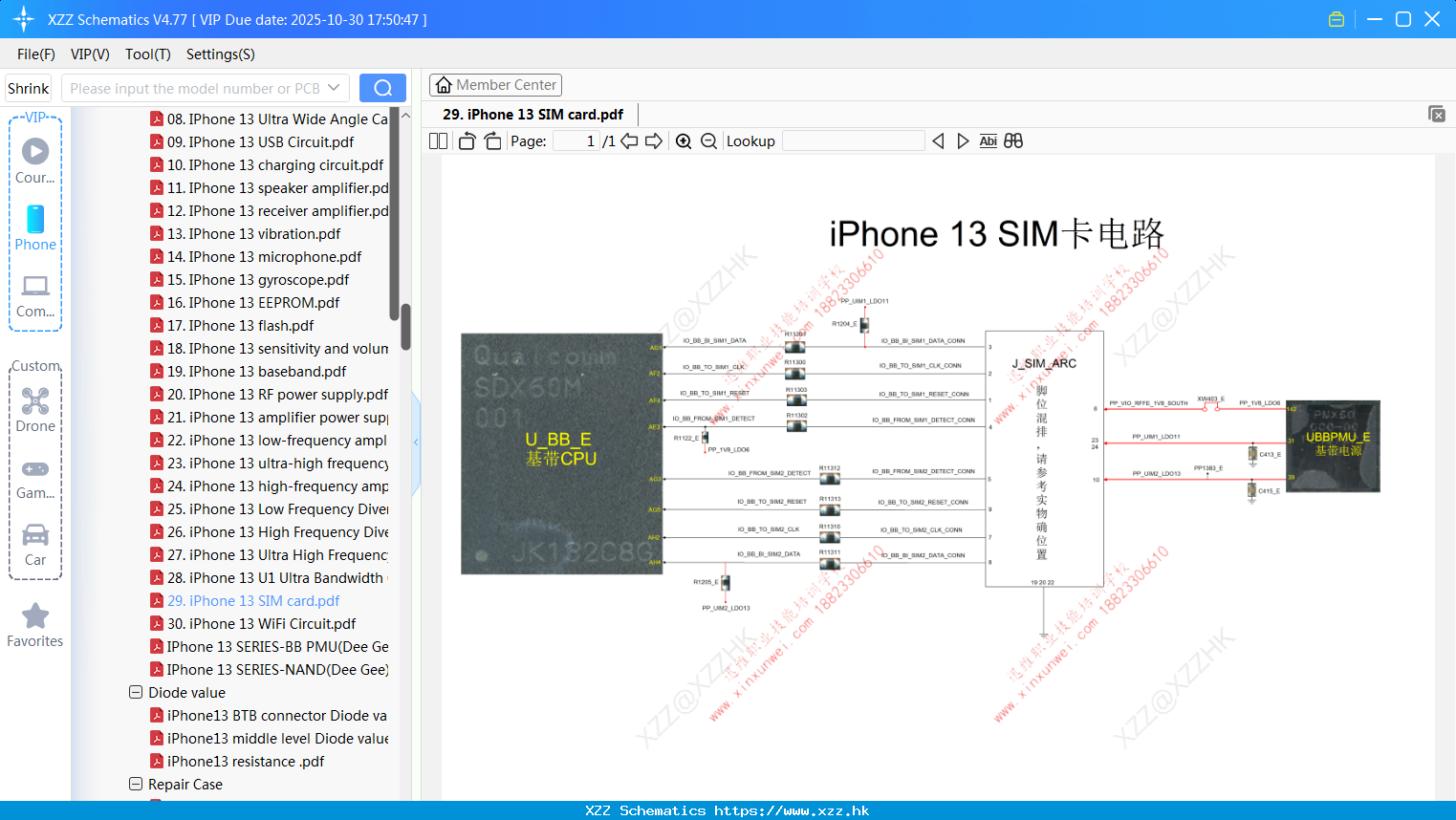The width and height of the screenshot is (1456, 820).
Task: Open 13. IPhone 13 vibration.pdf
Action: coord(246,233)
